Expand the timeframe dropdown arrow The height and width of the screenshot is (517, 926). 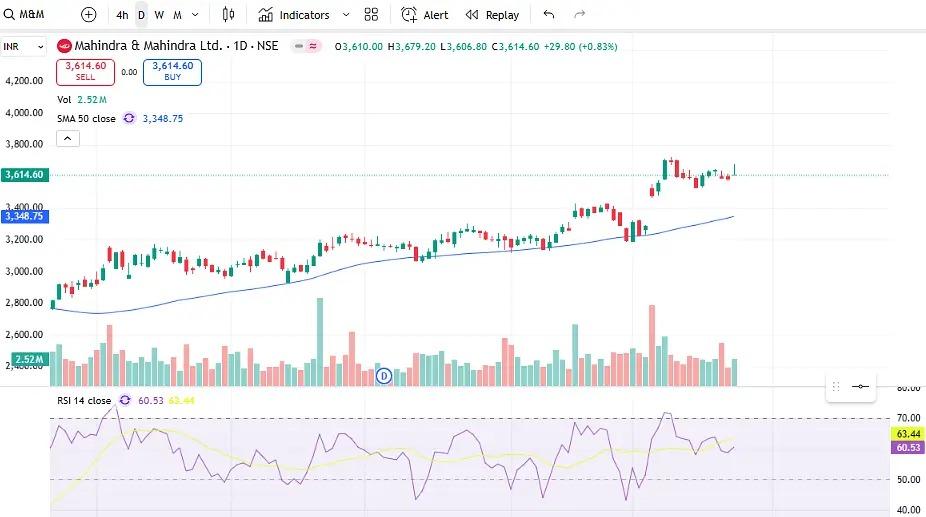[x=195, y=15]
